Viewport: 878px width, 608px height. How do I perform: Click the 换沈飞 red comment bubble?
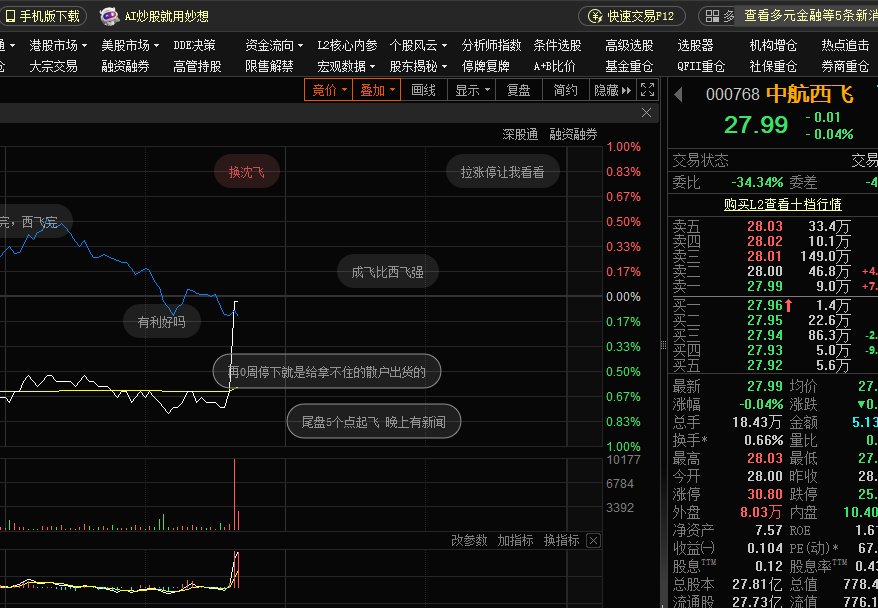[x=247, y=172]
